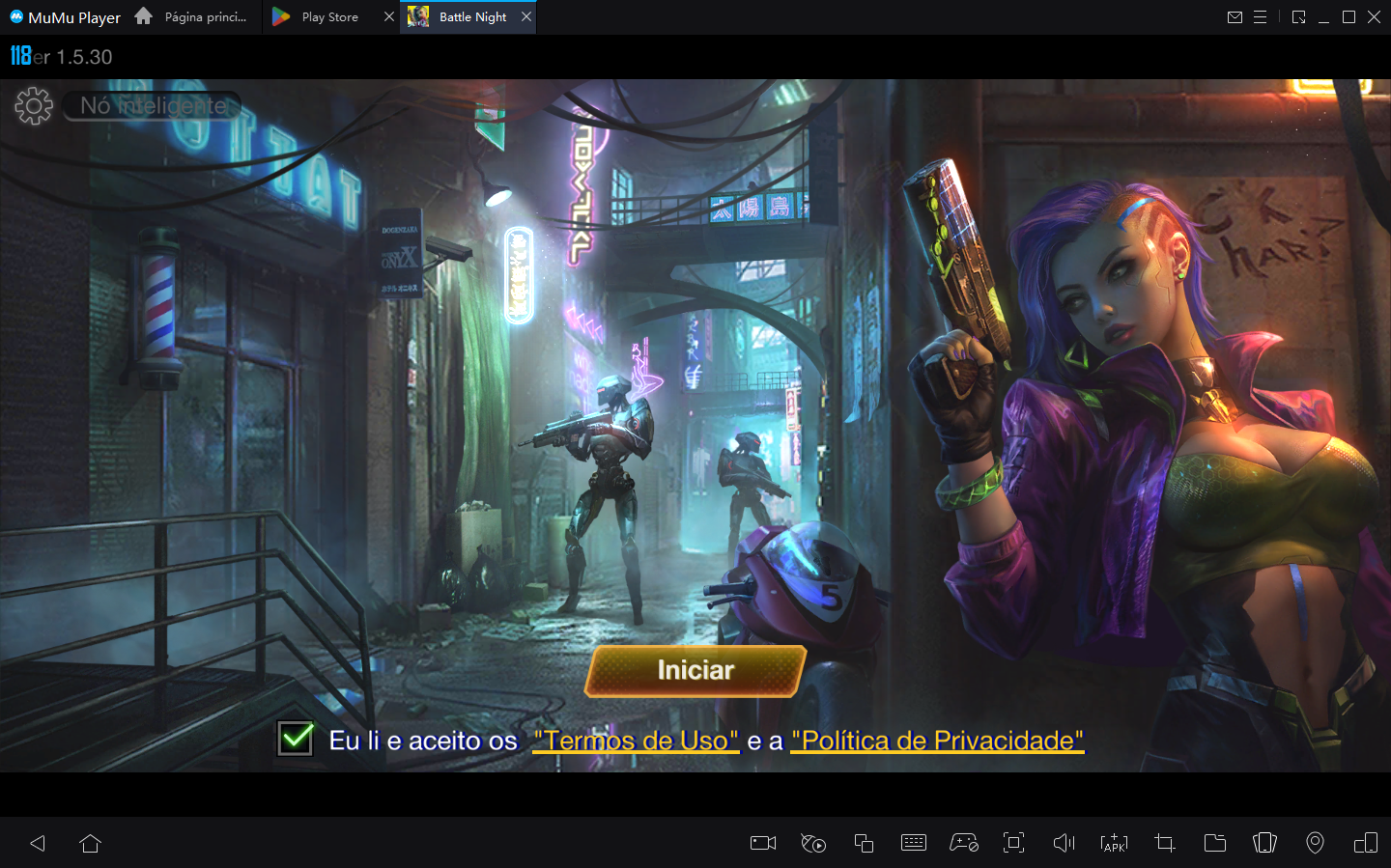This screenshot has height=868, width=1391.
Task: Take a screenshot with the crop tool
Action: tap(1164, 843)
